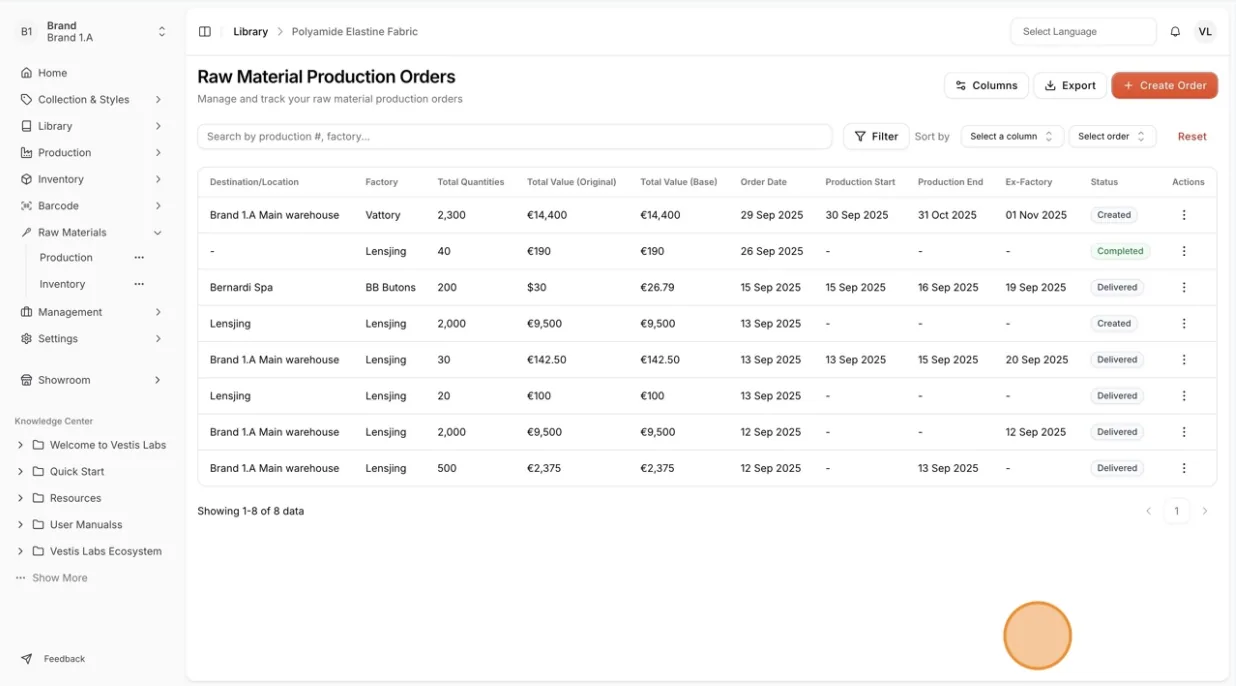
Task: Click the Library book icon
Action: (27, 126)
